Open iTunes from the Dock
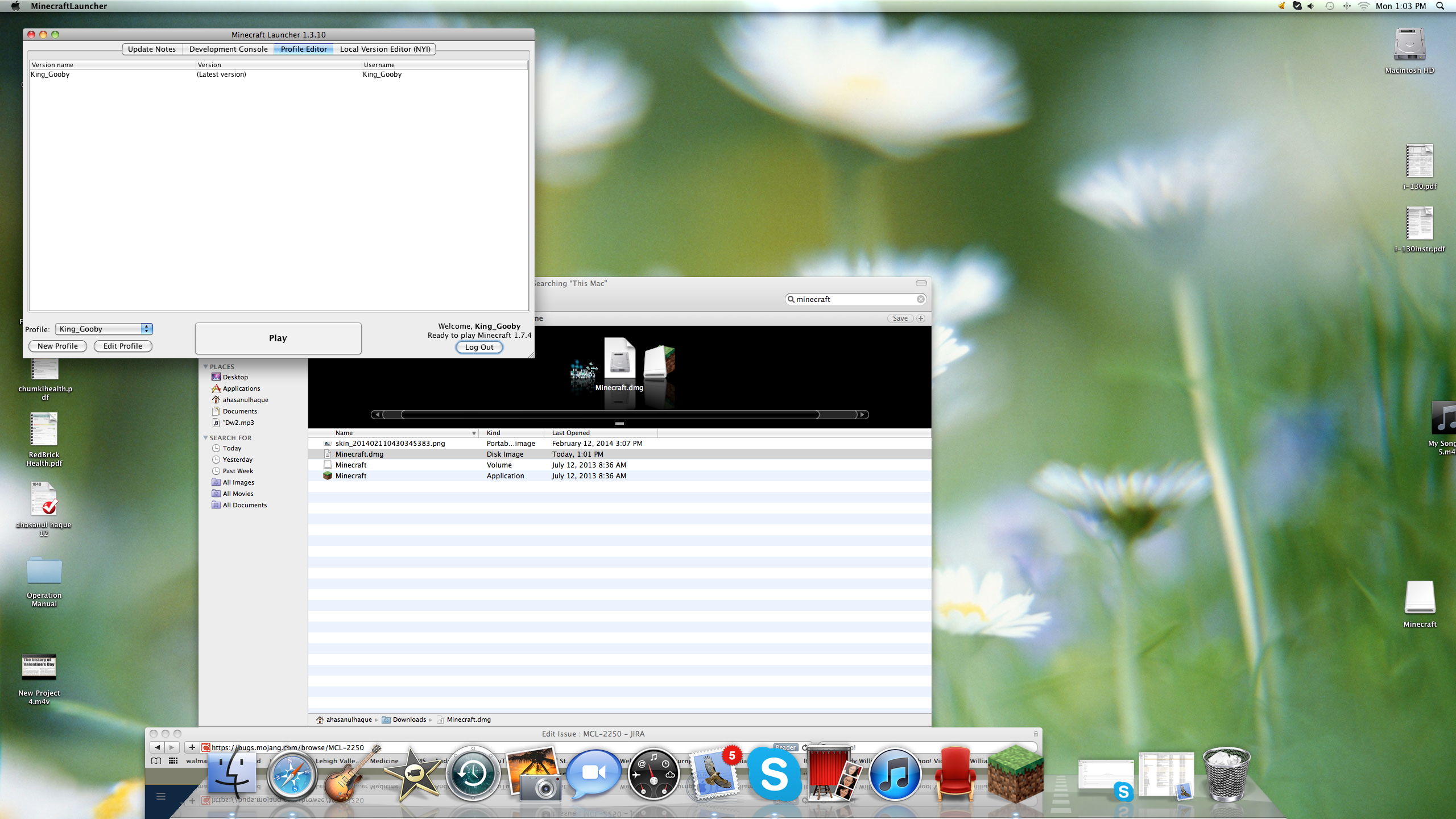This screenshot has width=1456, height=819. tap(895, 775)
